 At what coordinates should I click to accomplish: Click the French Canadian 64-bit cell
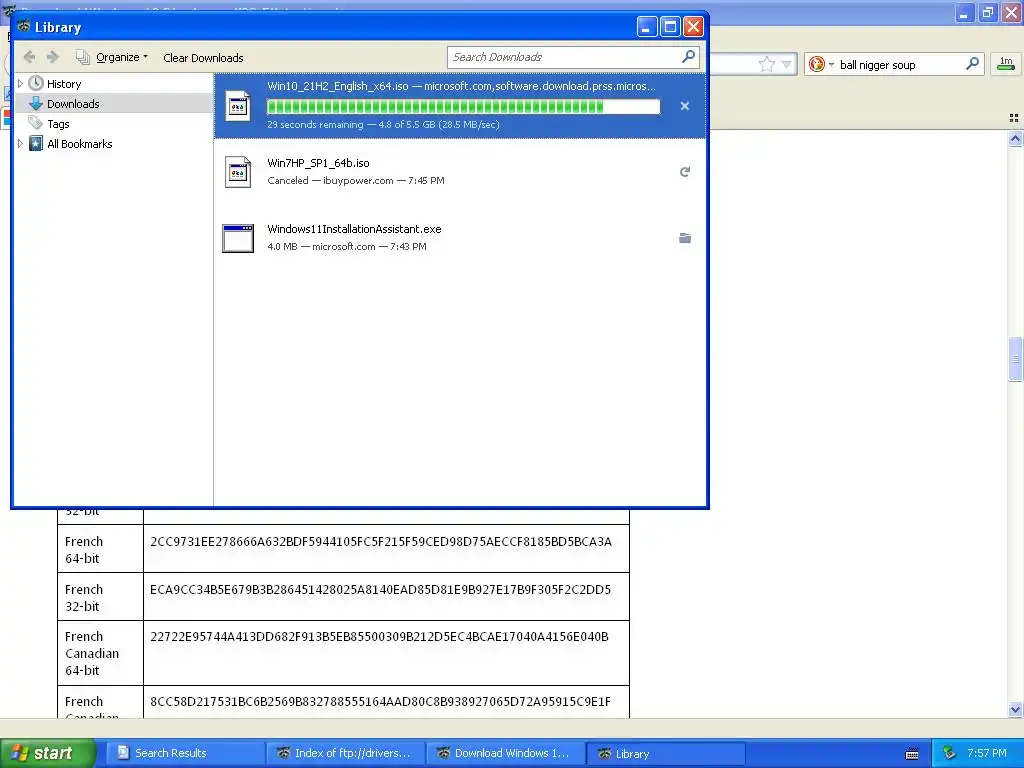pyautogui.click(x=101, y=653)
